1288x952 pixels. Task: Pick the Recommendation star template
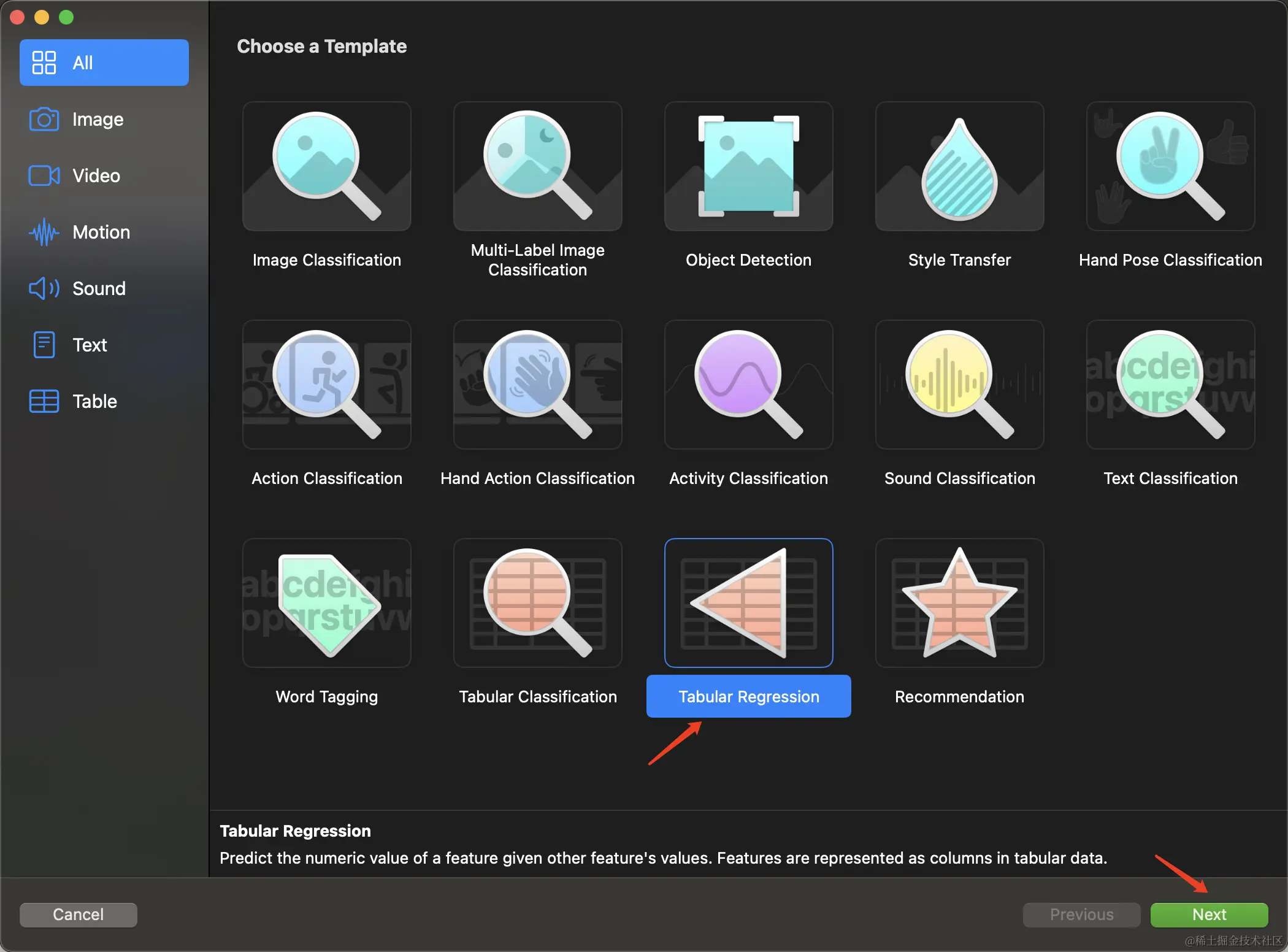pos(959,603)
